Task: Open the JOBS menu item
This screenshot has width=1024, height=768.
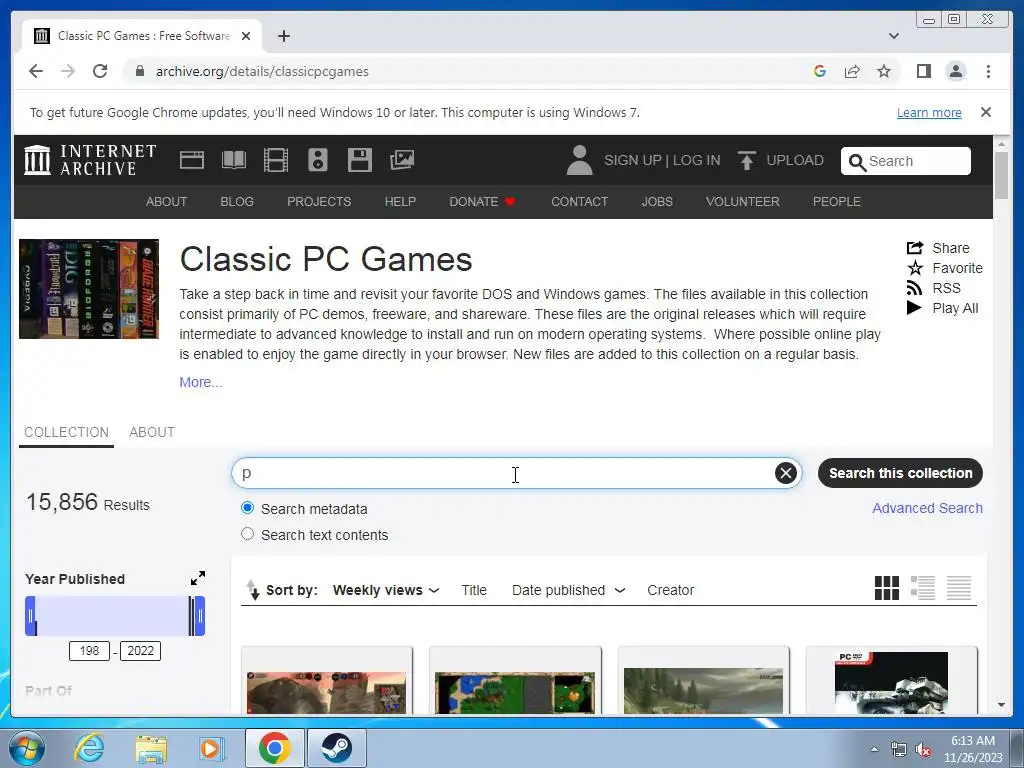Action: pos(656,202)
